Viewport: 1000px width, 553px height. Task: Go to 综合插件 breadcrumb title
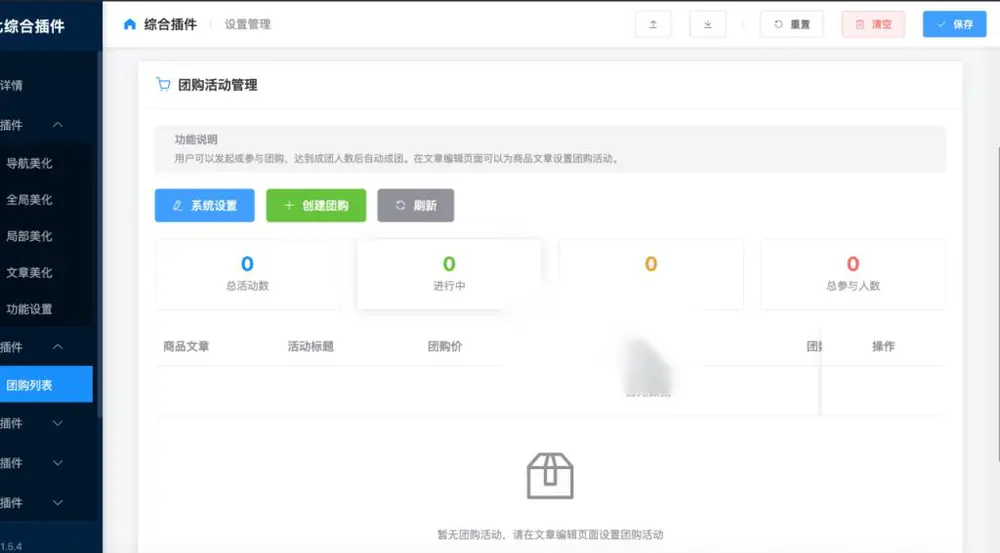pos(170,24)
